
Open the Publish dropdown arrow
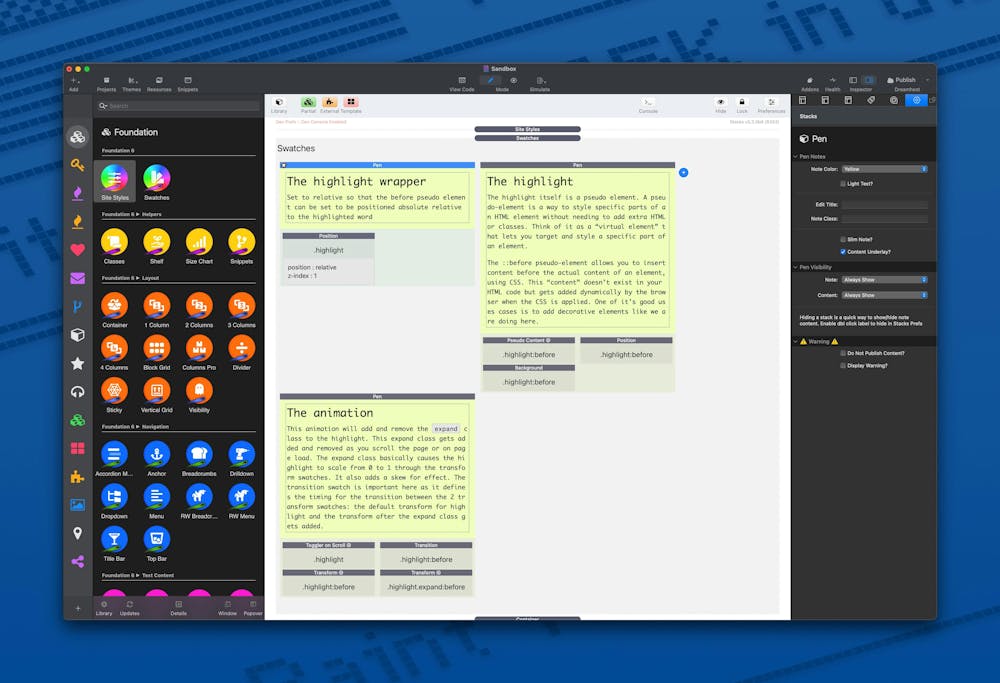tap(927, 80)
